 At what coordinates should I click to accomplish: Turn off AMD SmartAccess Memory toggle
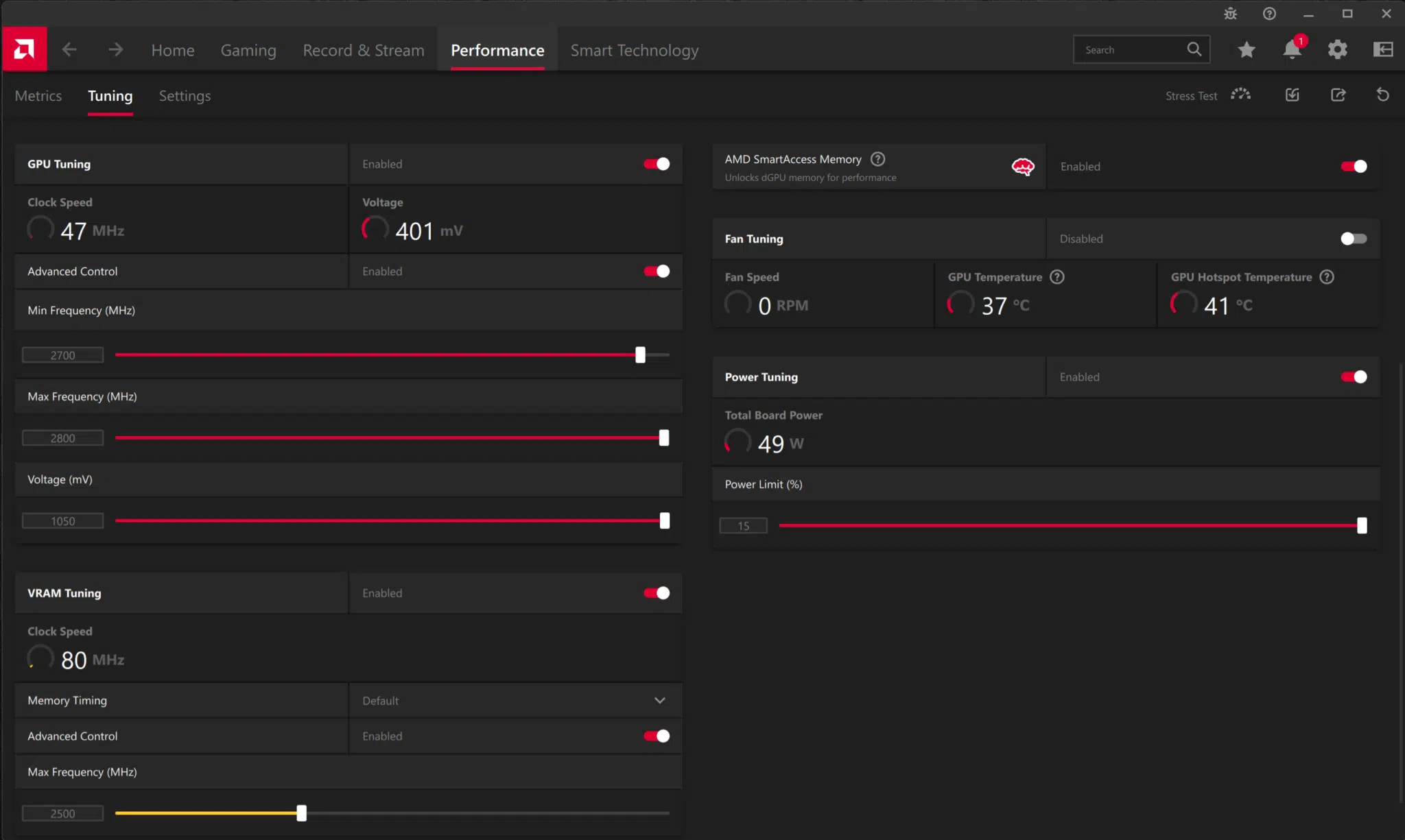(x=1354, y=167)
